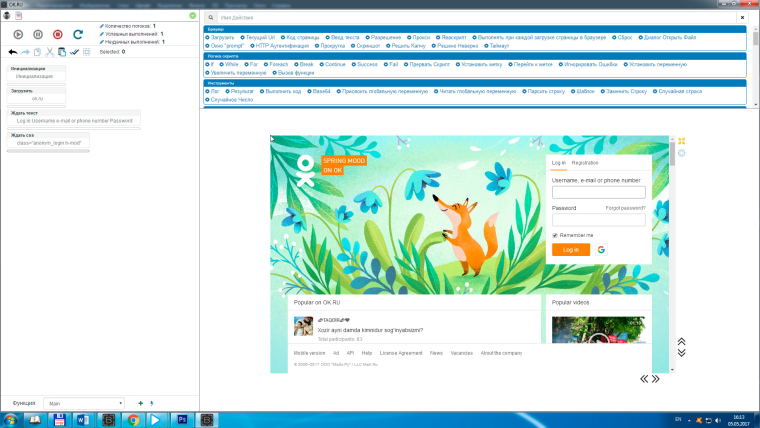Toggle the Remember me checkbox

[x=555, y=235]
